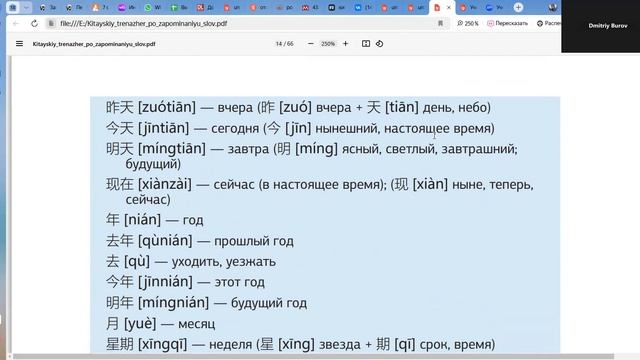Viewport: 640px width, 360px height.
Task: Open the browser profile avatar
Action: (553, 7)
